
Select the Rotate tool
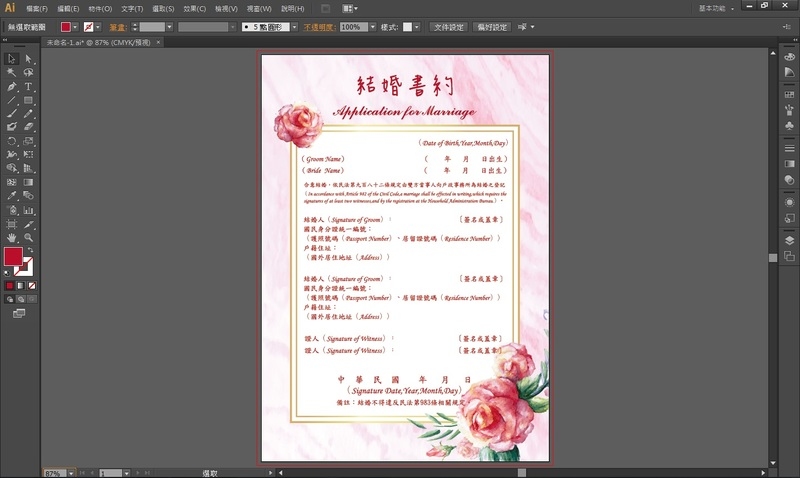(11, 141)
